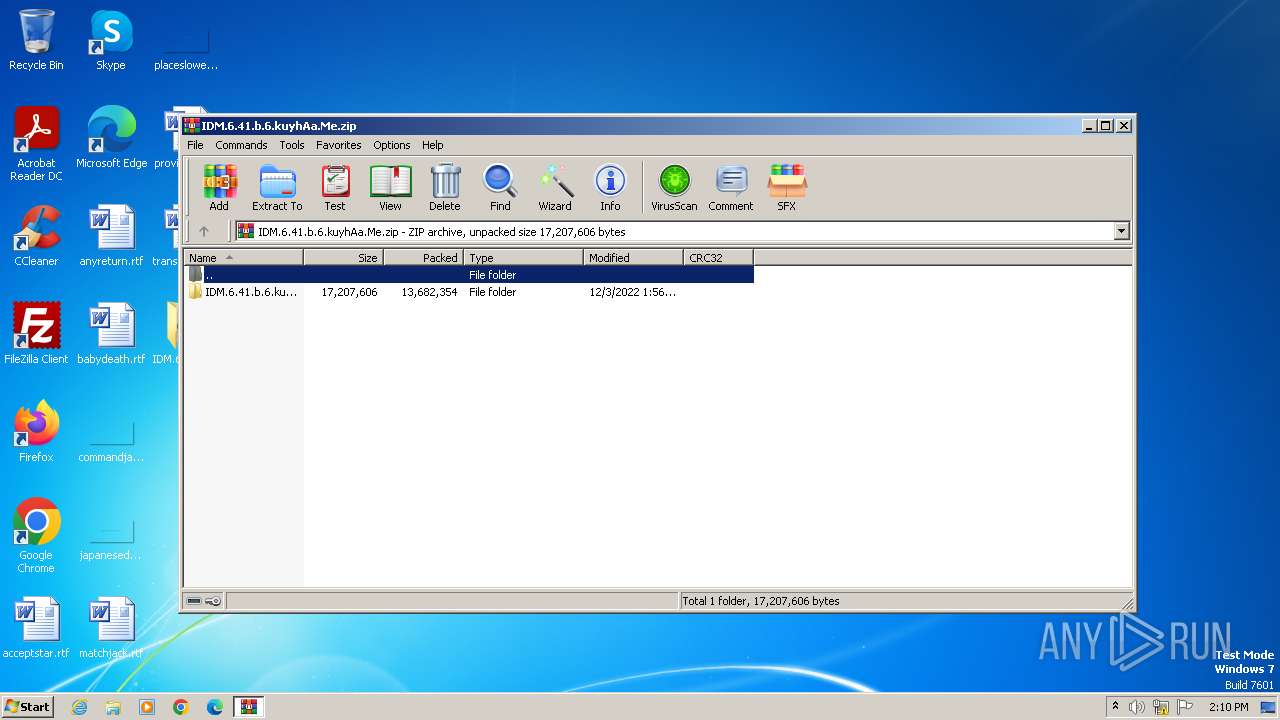Open Skype desktop shortcut
Screen dimensions: 1280x720
click(x=110, y=40)
